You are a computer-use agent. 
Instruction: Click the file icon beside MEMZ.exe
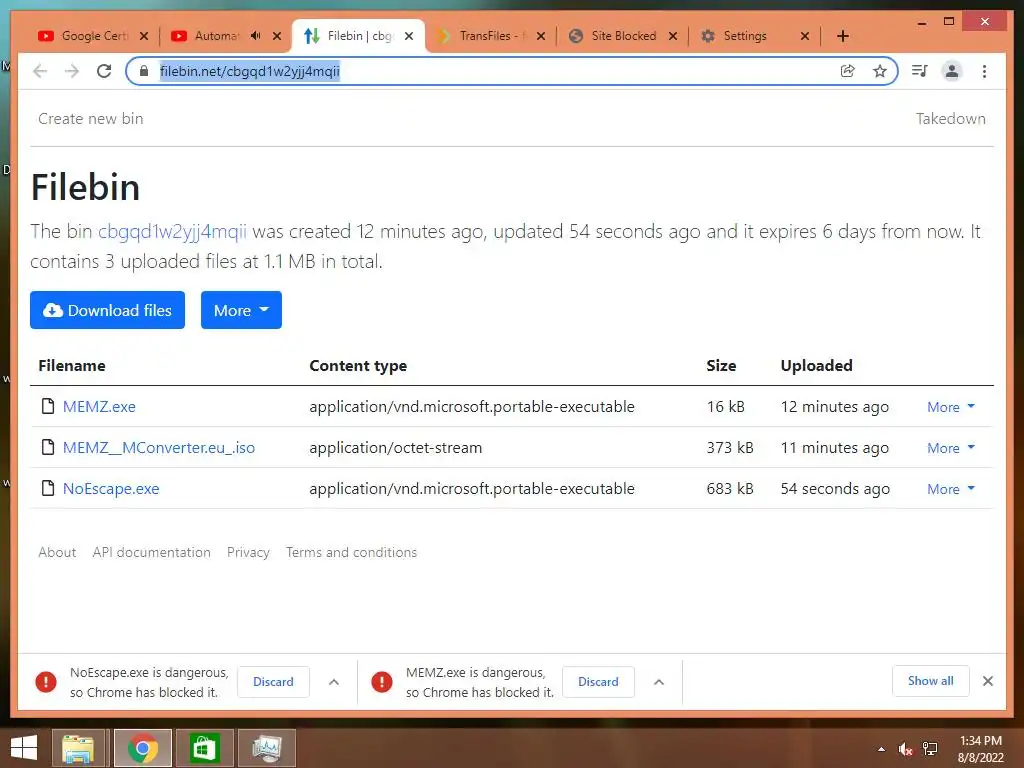click(x=48, y=406)
